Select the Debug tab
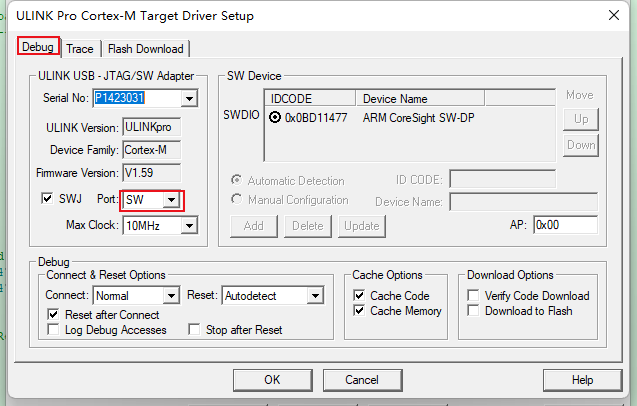Viewport: 637px width, 406px height. tap(38, 47)
